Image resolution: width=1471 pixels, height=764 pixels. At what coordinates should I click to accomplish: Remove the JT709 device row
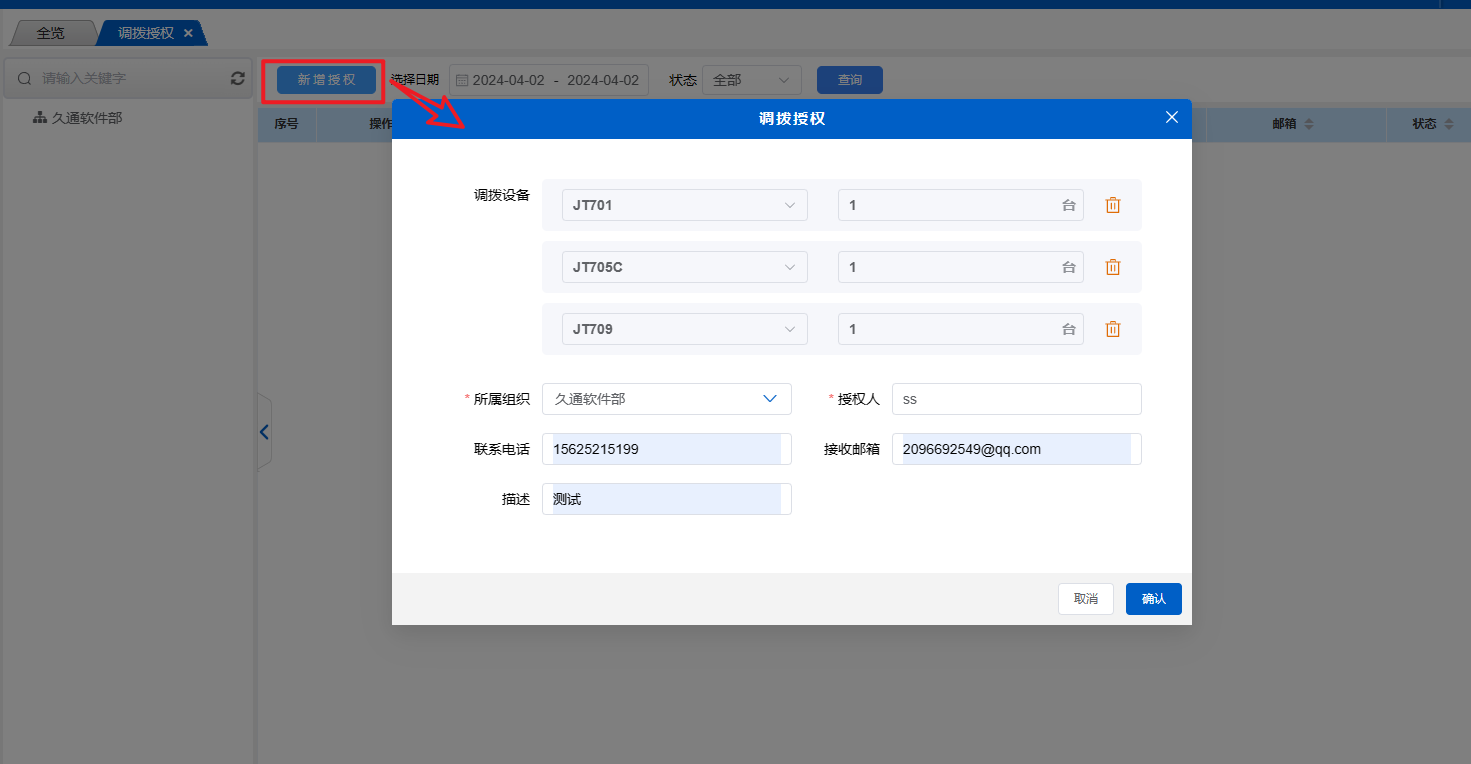point(1112,329)
